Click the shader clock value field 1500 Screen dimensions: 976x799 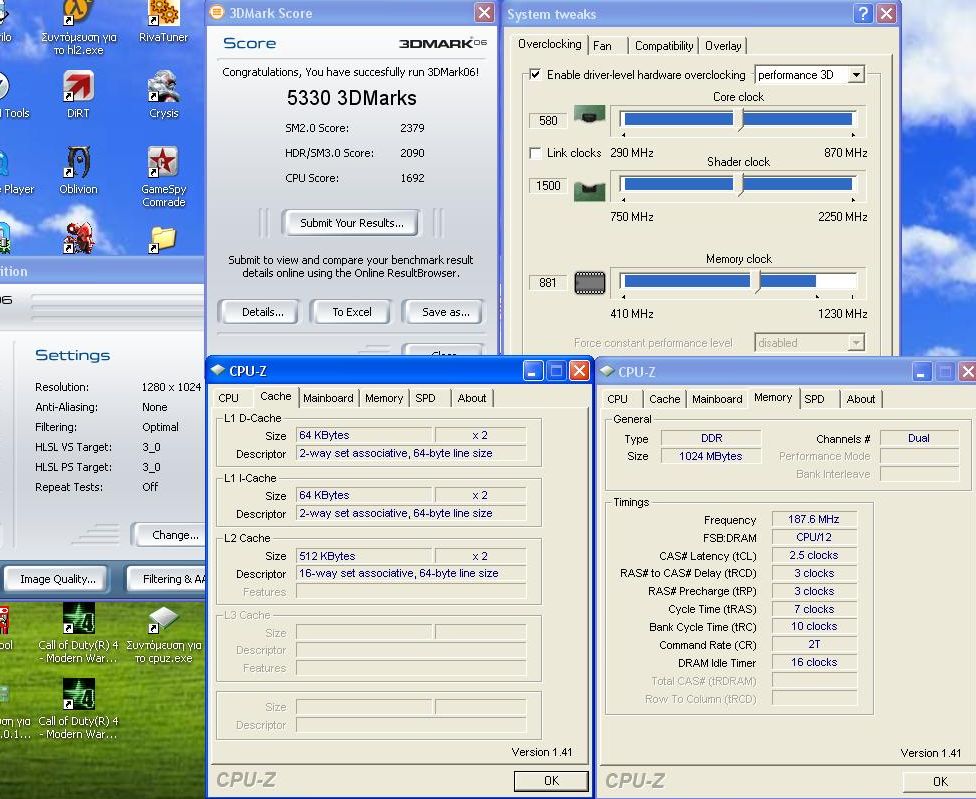pos(548,185)
